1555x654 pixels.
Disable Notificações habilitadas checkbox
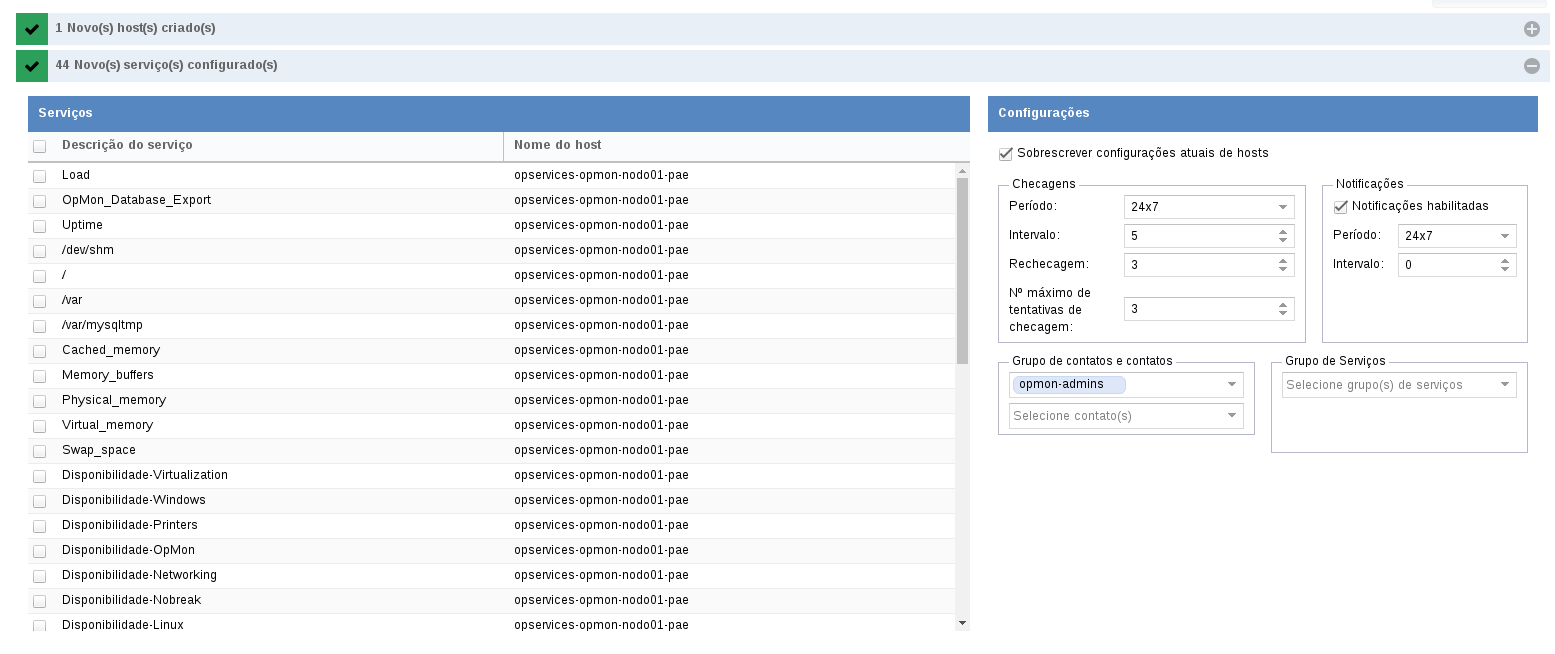pyautogui.click(x=1341, y=207)
